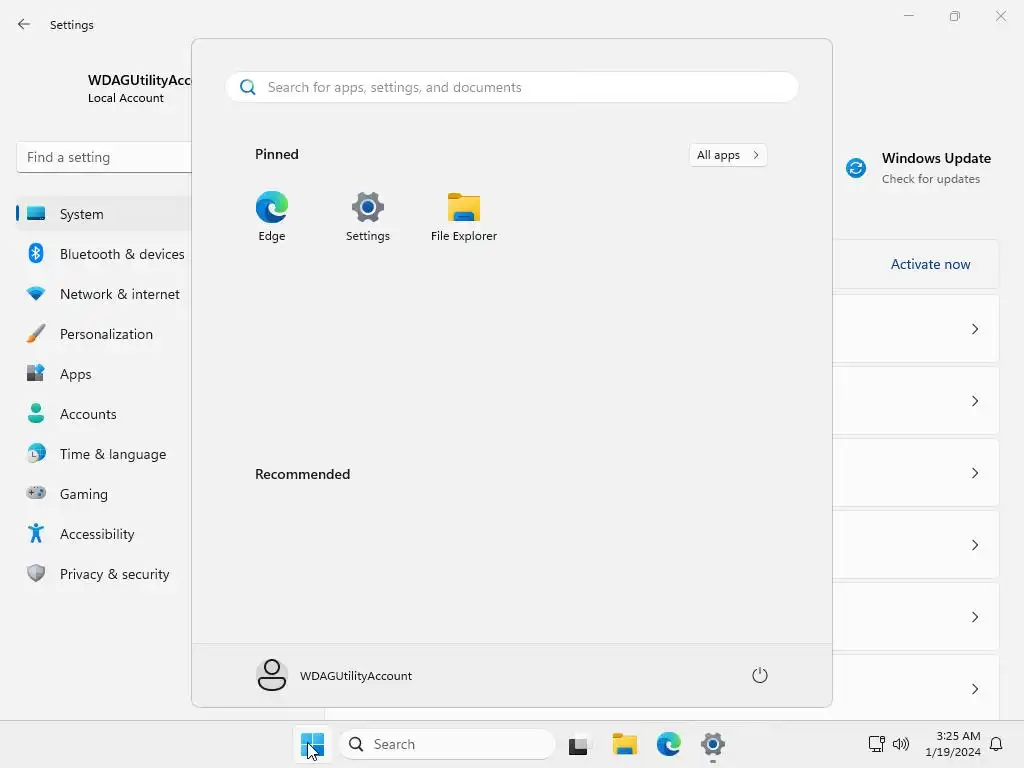Open Bluetooth & devices settings

(104, 254)
